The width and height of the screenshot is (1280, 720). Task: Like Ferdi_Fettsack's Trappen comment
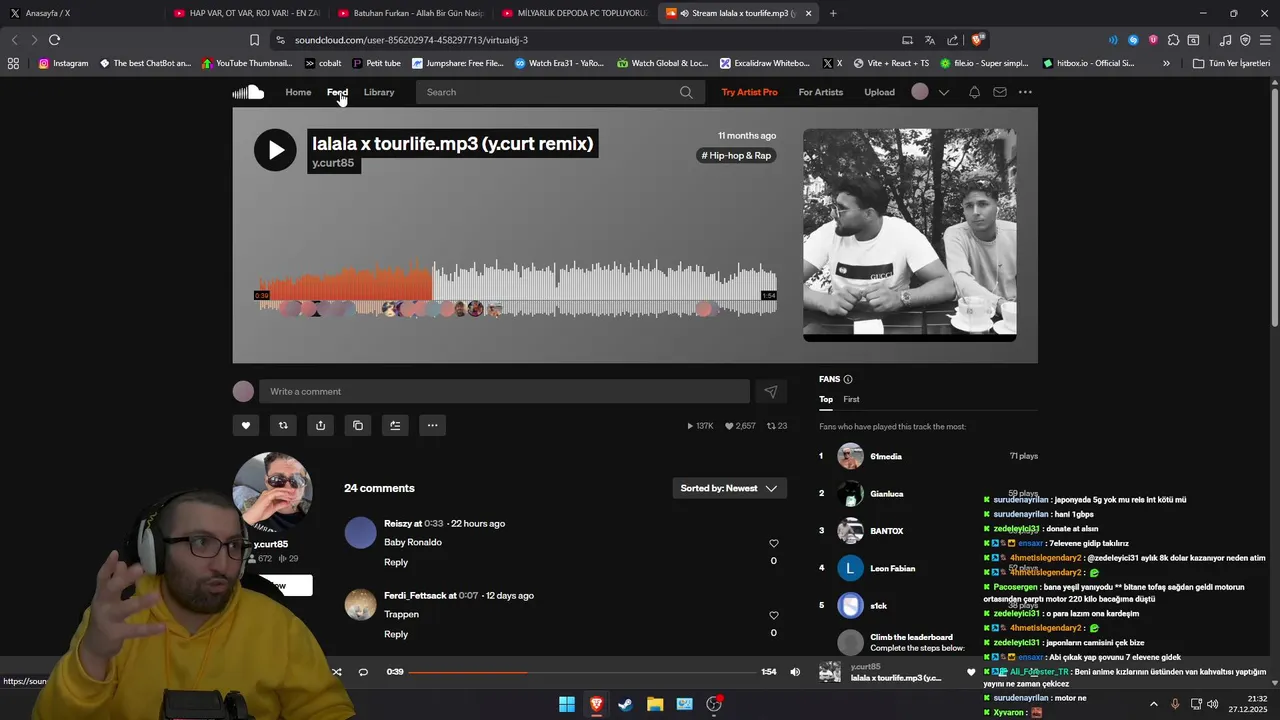point(773,615)
